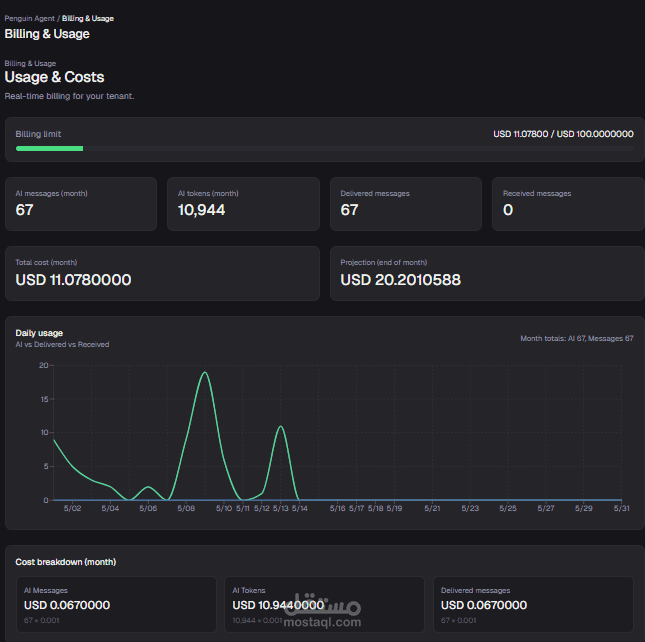Screen dimensions: 645x642
Task: Click the USD 100.0000000 billing limit value
Action: click(x=595, y=134)
